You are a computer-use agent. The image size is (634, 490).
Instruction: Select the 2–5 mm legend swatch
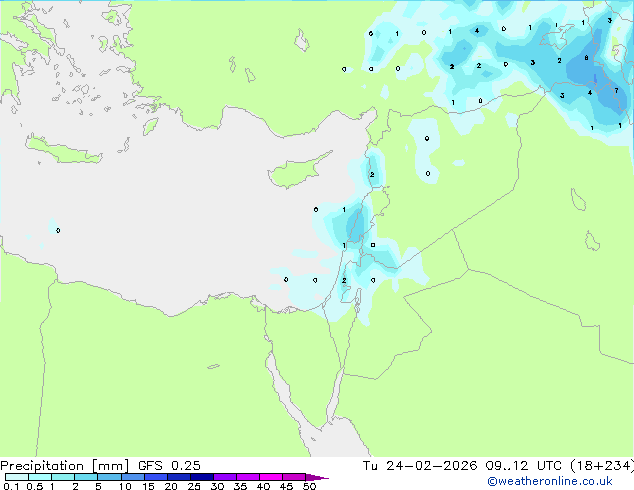pos(86,477)
